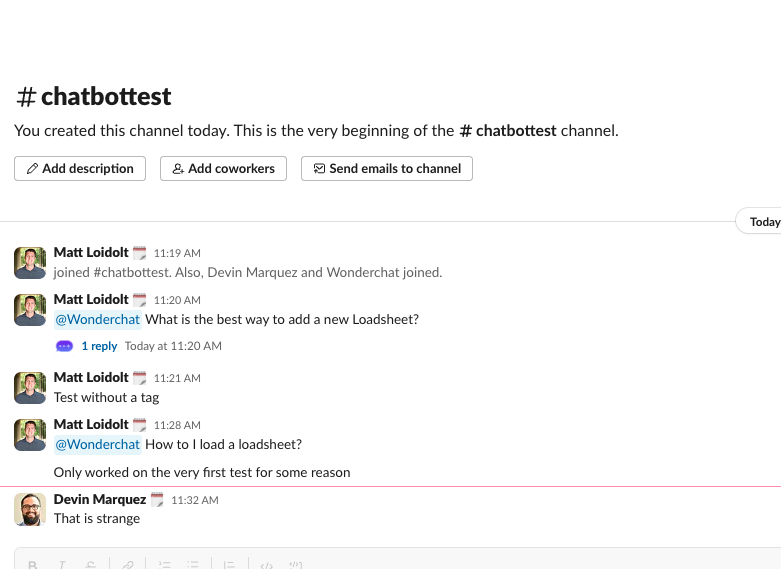This screenshot has width=781, height=569.
Task: Apply inline code formatting
Action: pos(266,565)
